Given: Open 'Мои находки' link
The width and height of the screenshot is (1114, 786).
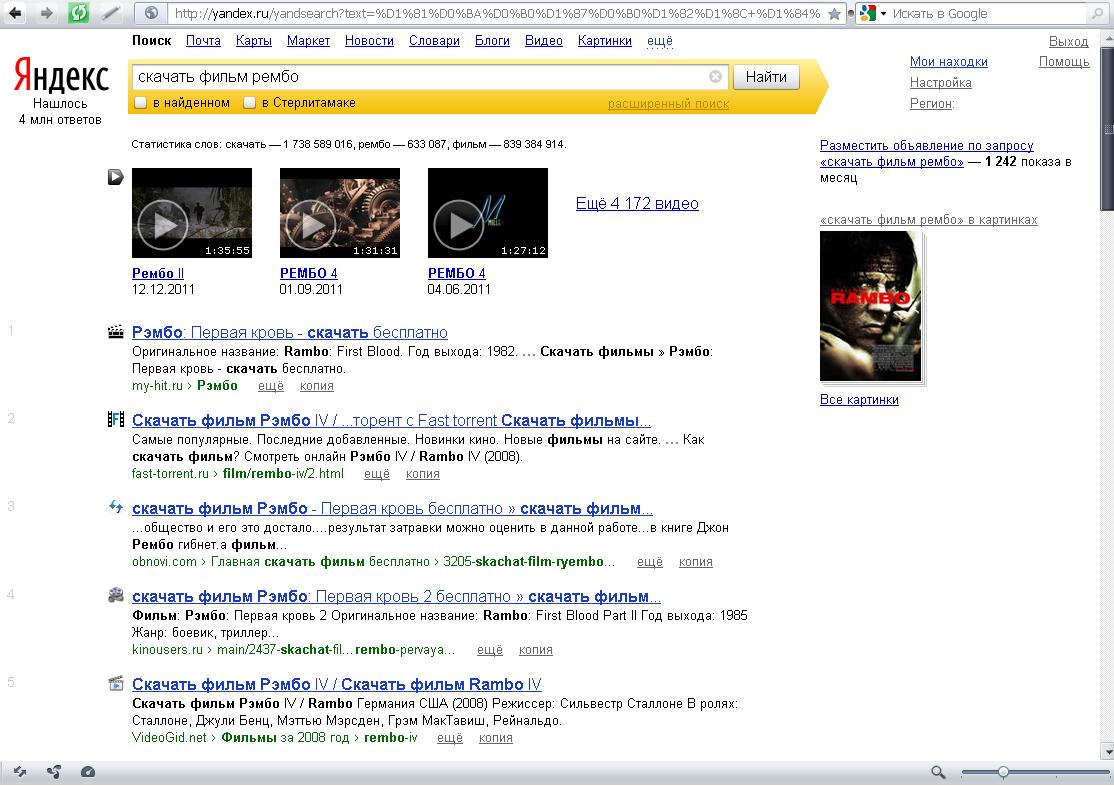Looking at the screenshot, I should pyautogui.click(x=948, y=62).
